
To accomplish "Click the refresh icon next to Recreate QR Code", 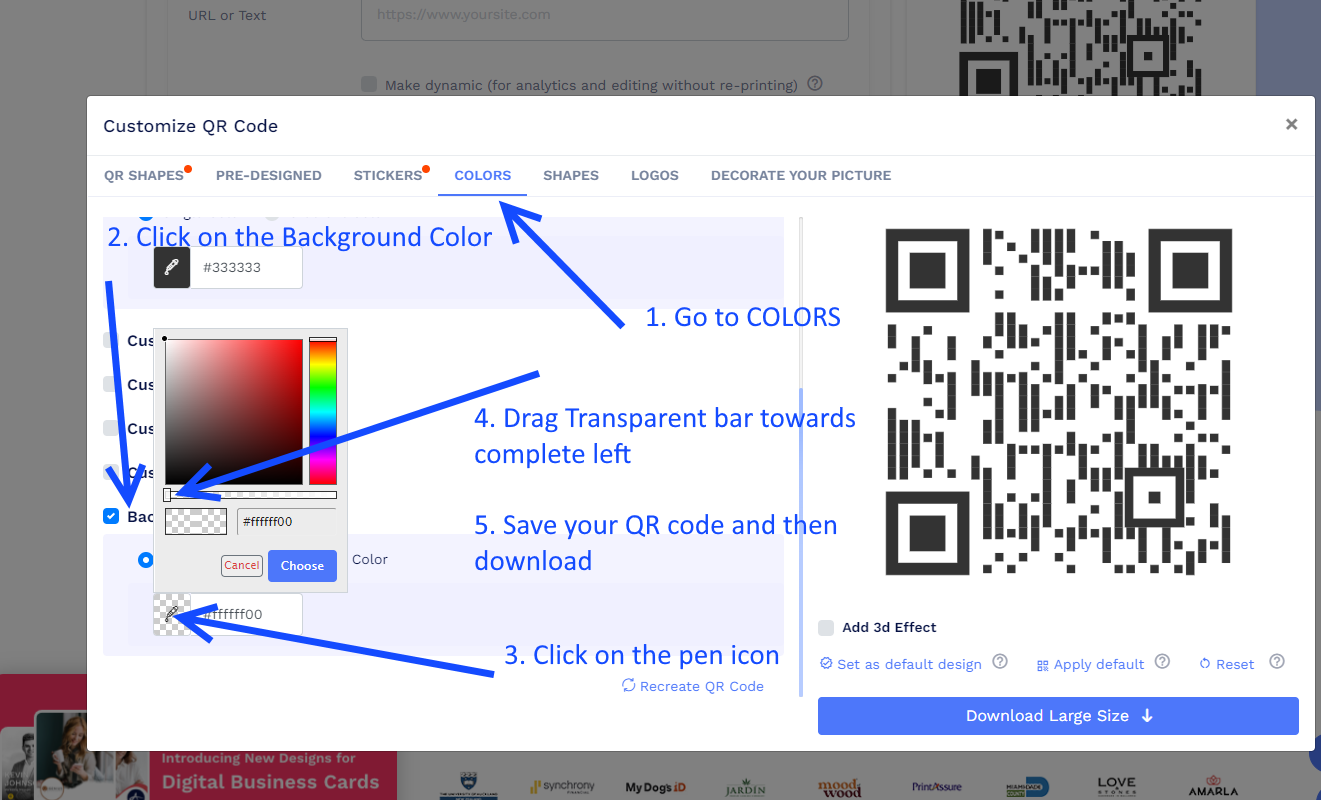I will [628, 686].
